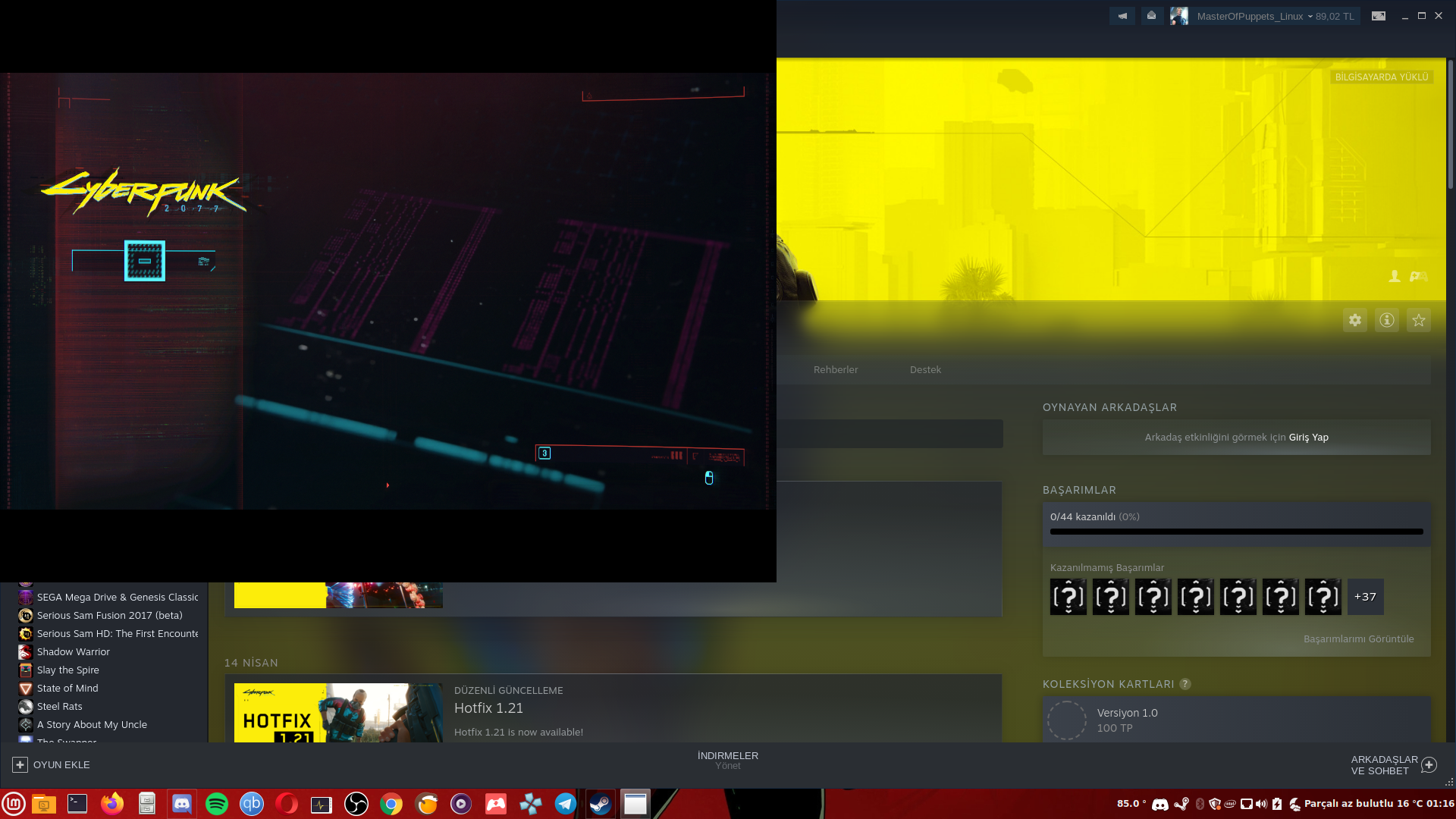Open the file cabinet app in taskbar
Viewport: 1456px width, 819px height.
pos(147,804)
